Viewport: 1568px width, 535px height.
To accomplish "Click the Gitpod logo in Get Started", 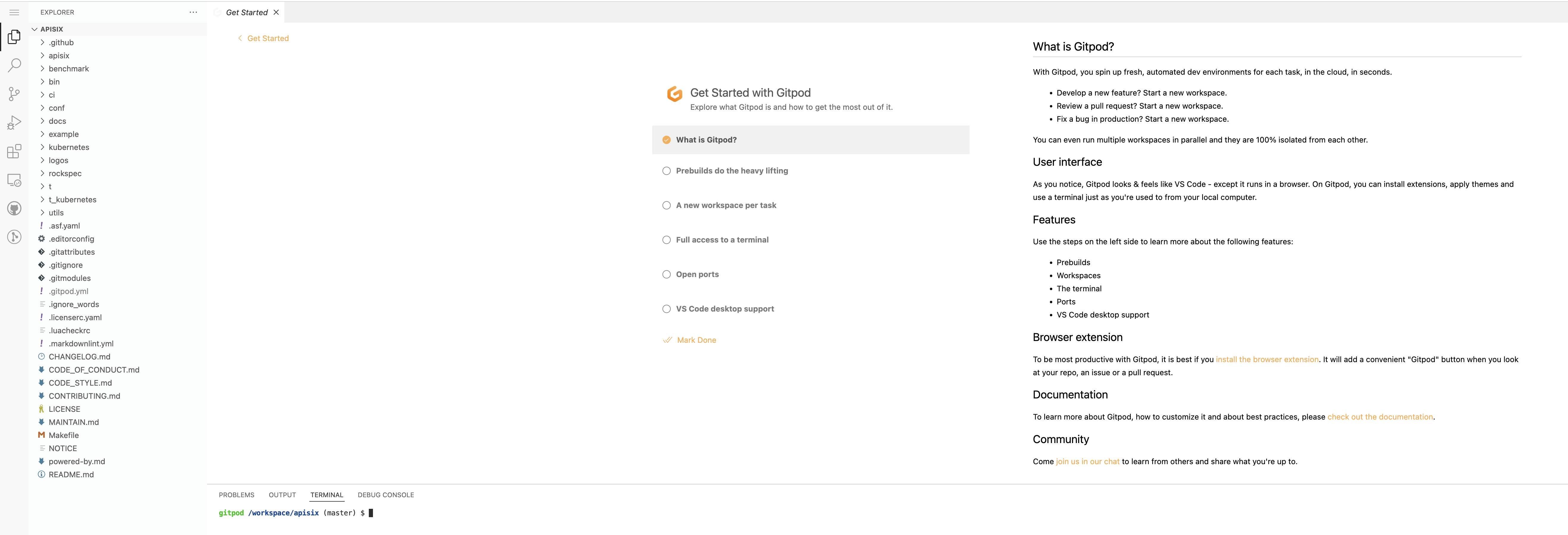I will [x=675, y=93].
